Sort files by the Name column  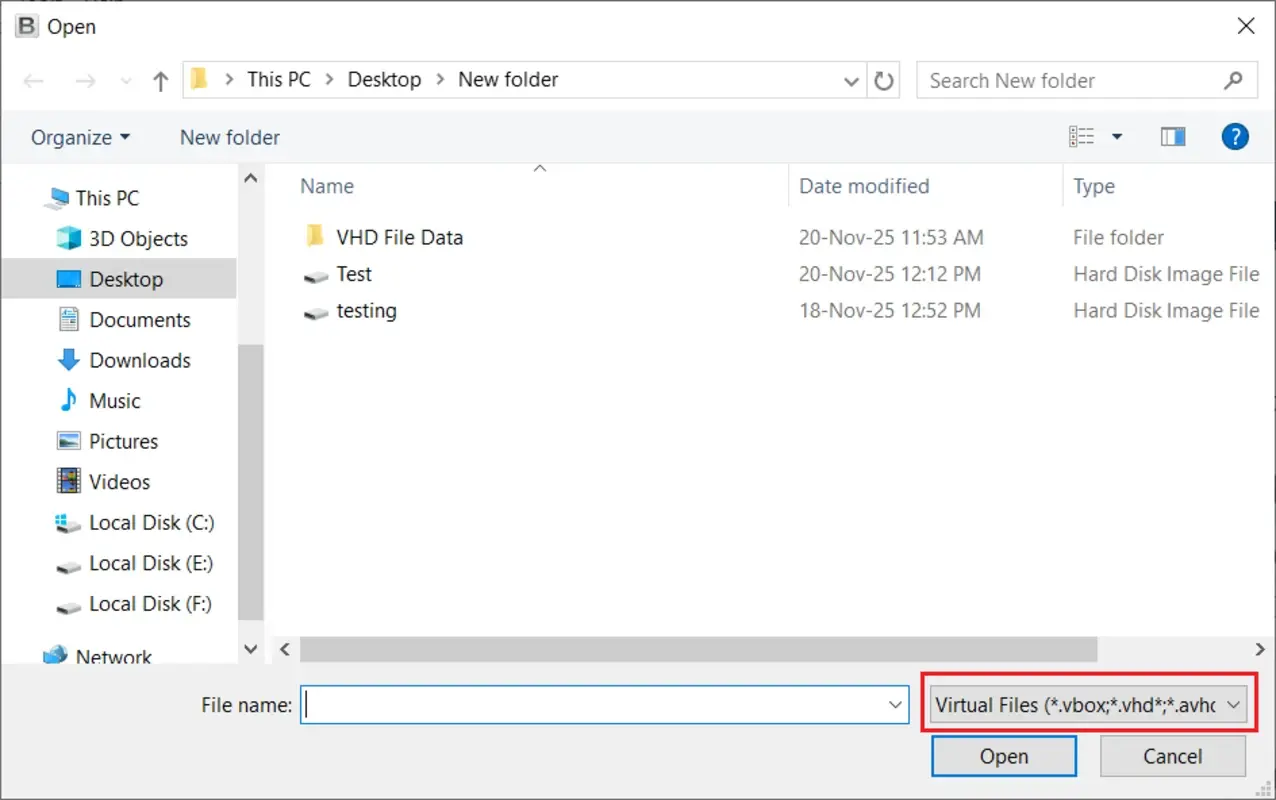(x=326, y=186)
